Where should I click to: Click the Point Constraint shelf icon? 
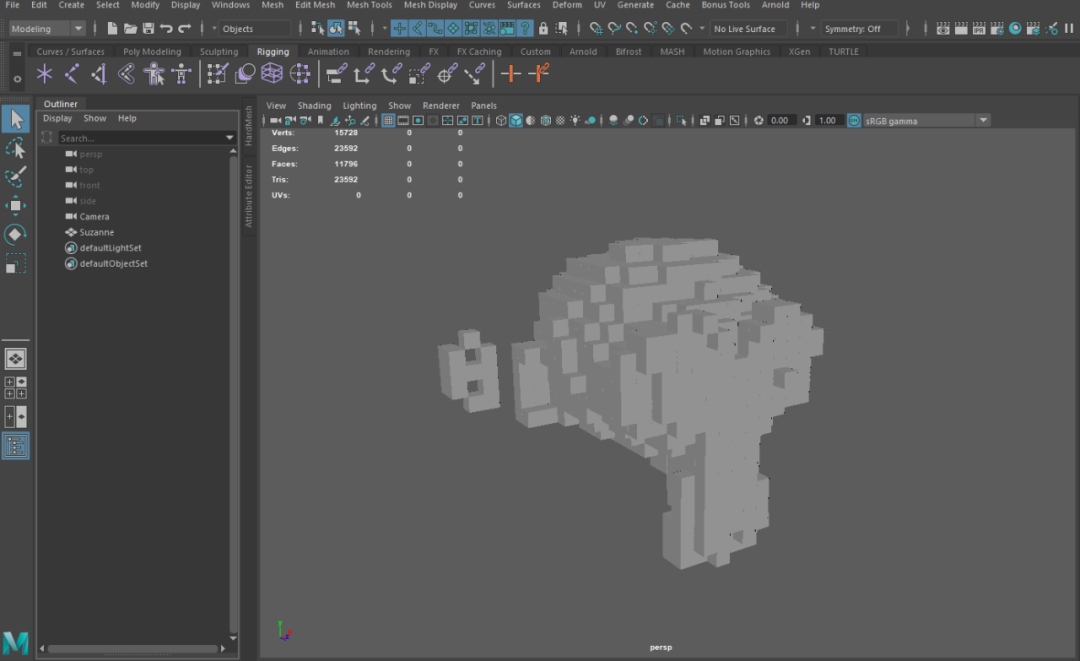364,74
